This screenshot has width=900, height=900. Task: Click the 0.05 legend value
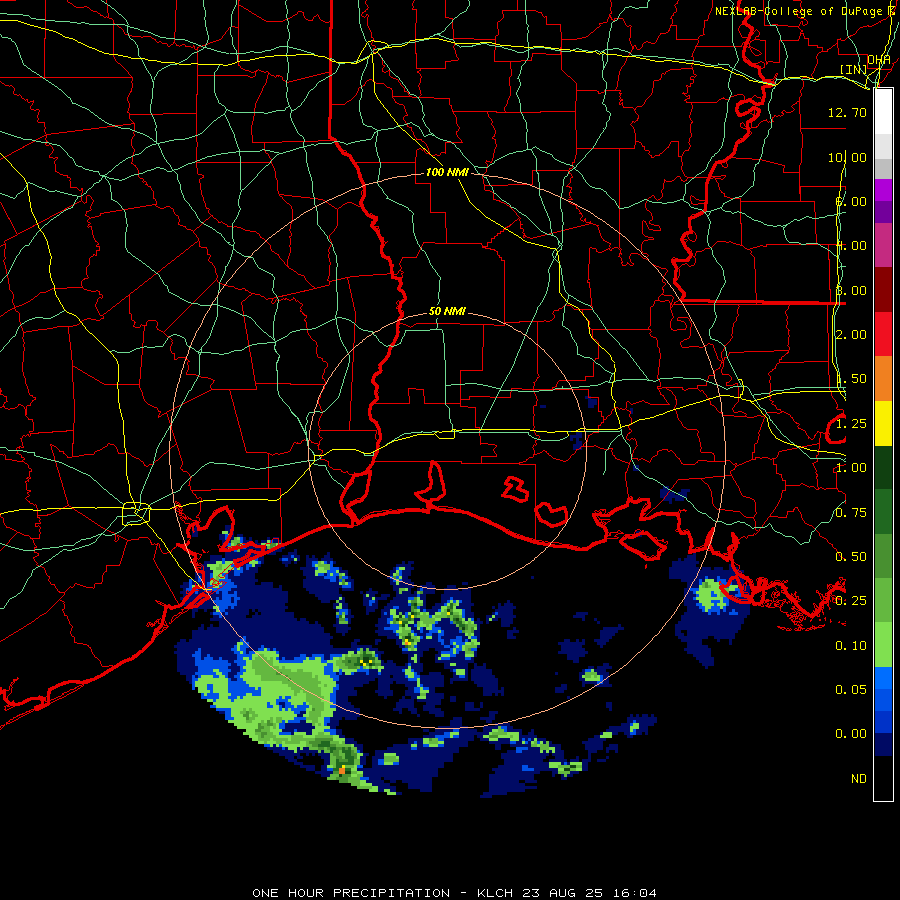pyautogui.click(x=851, y=690)
